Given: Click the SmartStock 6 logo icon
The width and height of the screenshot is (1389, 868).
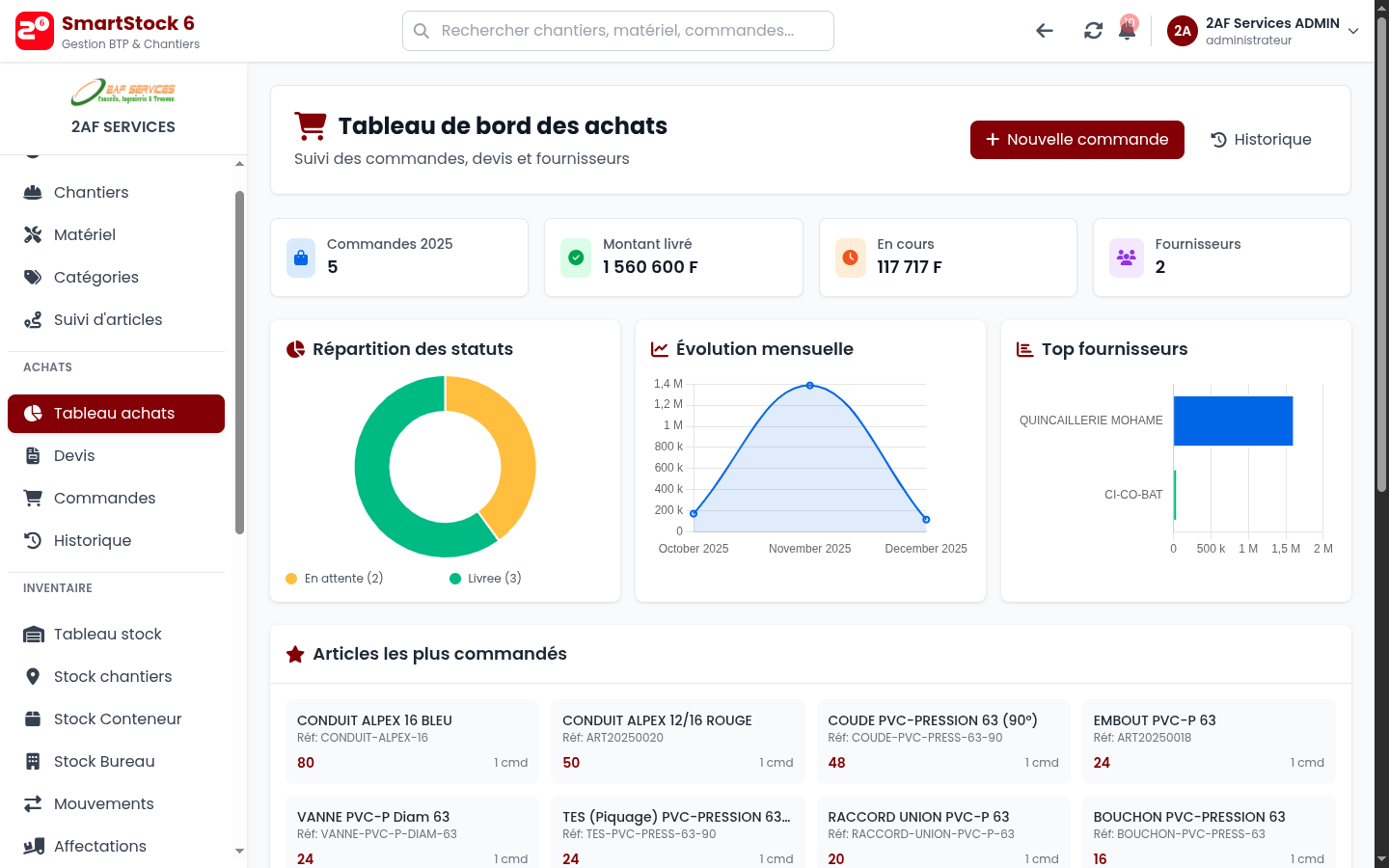Looking at the screenshot, I should (x=35, y=31).
